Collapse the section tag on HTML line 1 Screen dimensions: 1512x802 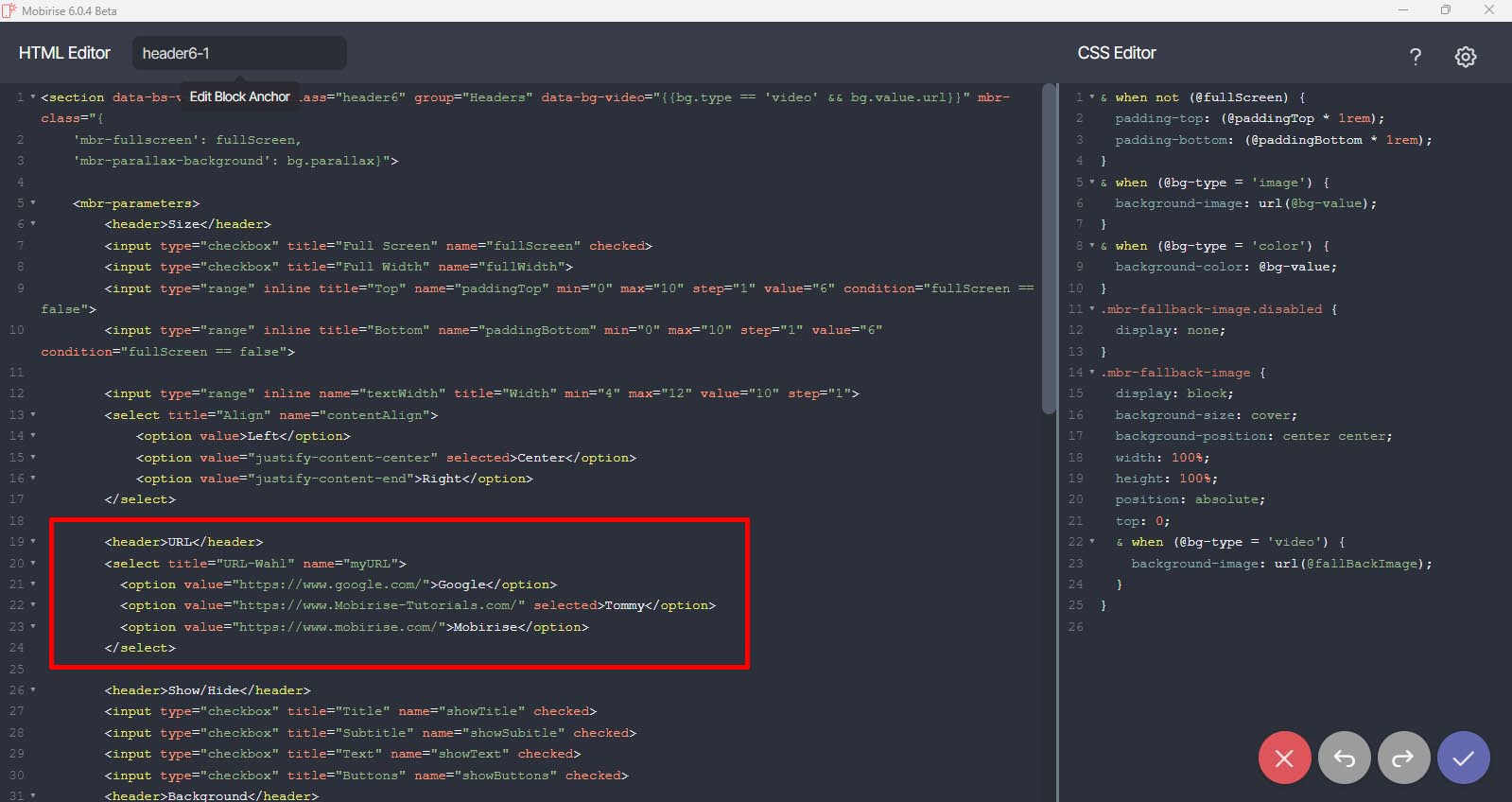tap(33, 97)
